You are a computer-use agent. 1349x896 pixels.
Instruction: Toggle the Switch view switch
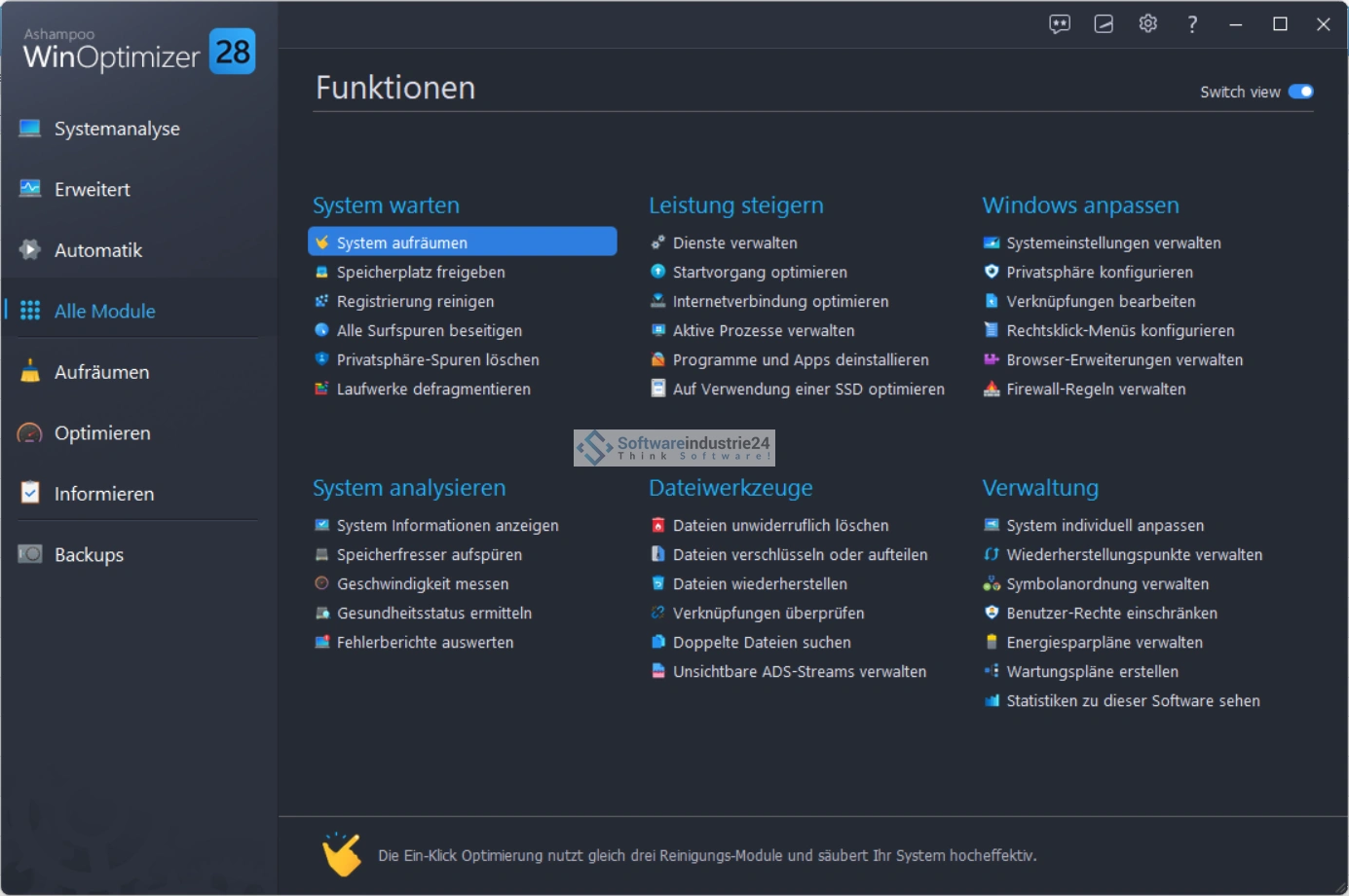pyautogui.click(x=1300, y=92)
